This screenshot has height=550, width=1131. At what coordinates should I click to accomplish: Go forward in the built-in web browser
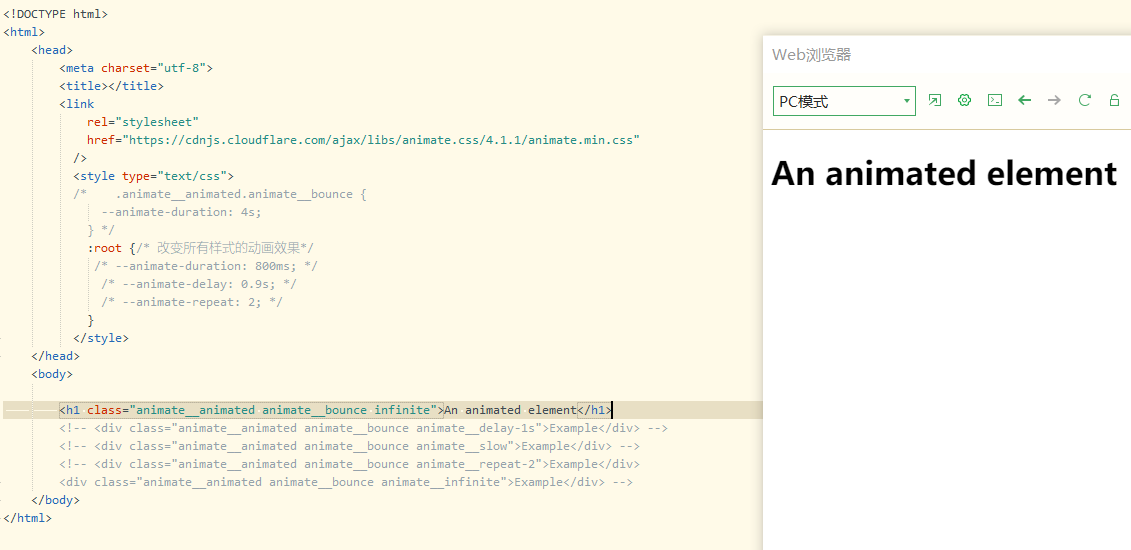pyautogui.click(x=1055, y=100)
